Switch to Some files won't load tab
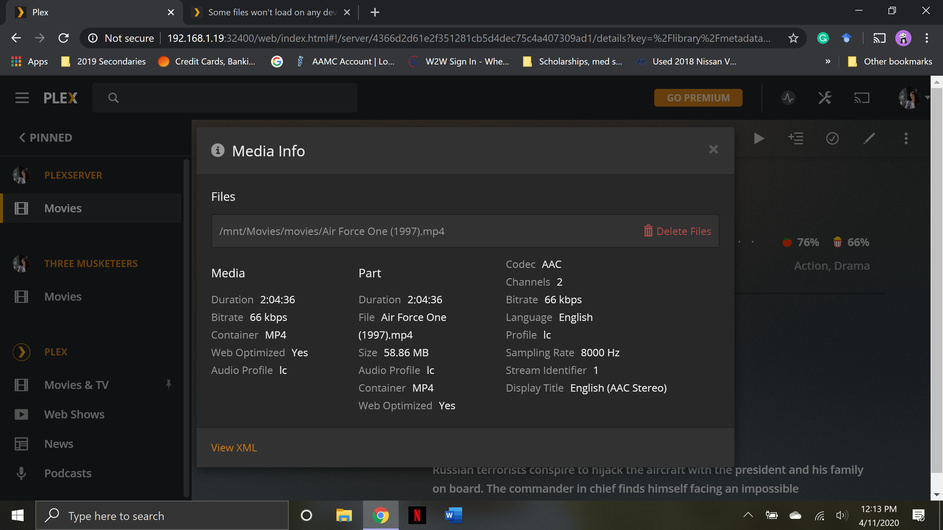943x530 pixels. pyautogui.click(x=272, y=12)
